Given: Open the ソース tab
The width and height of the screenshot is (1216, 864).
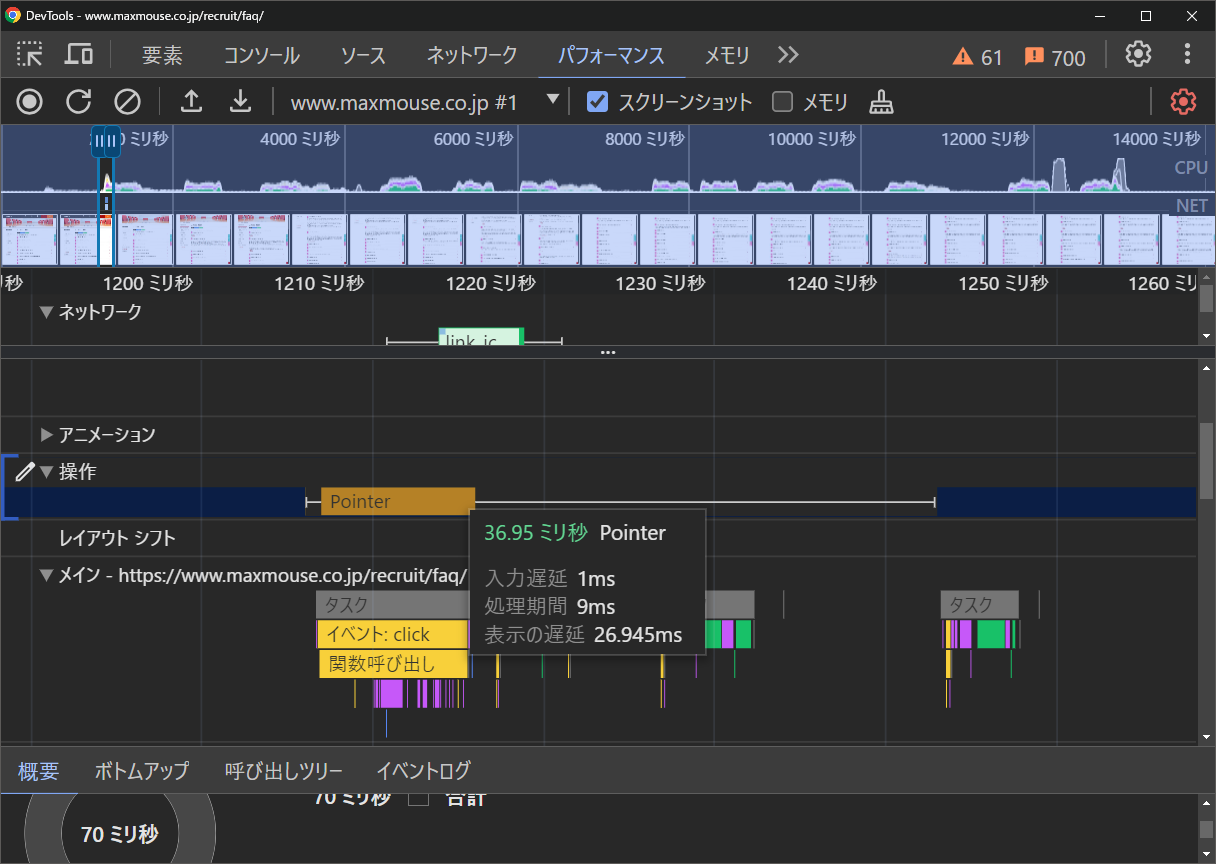Looking at the screenshot, I should point(363,55).
